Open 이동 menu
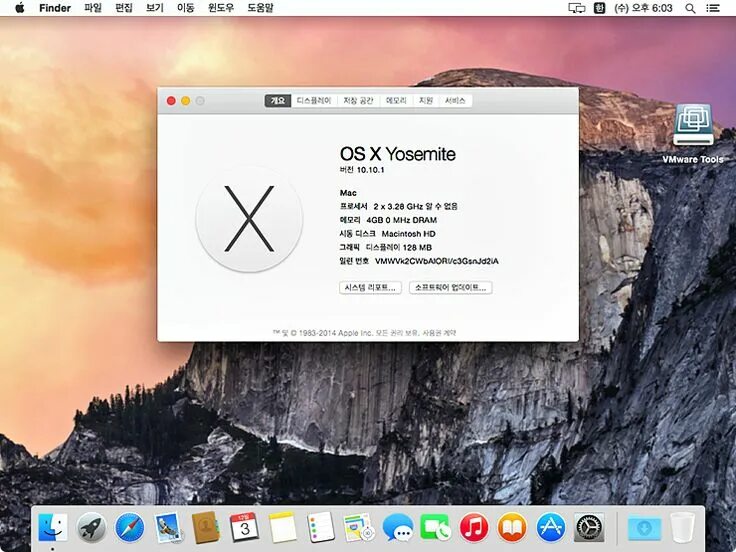The width and height of the screenshot is (736, 552). [x=185, y=8]
